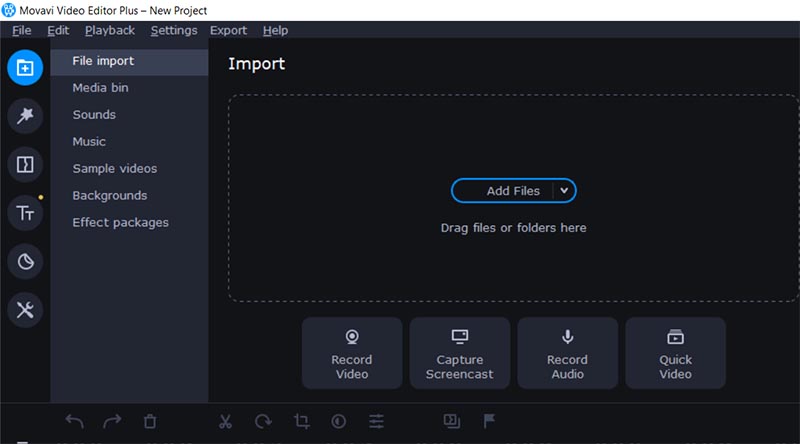Open the Transitions tab icon
This screenshot has width=800, height=444.
24,164
